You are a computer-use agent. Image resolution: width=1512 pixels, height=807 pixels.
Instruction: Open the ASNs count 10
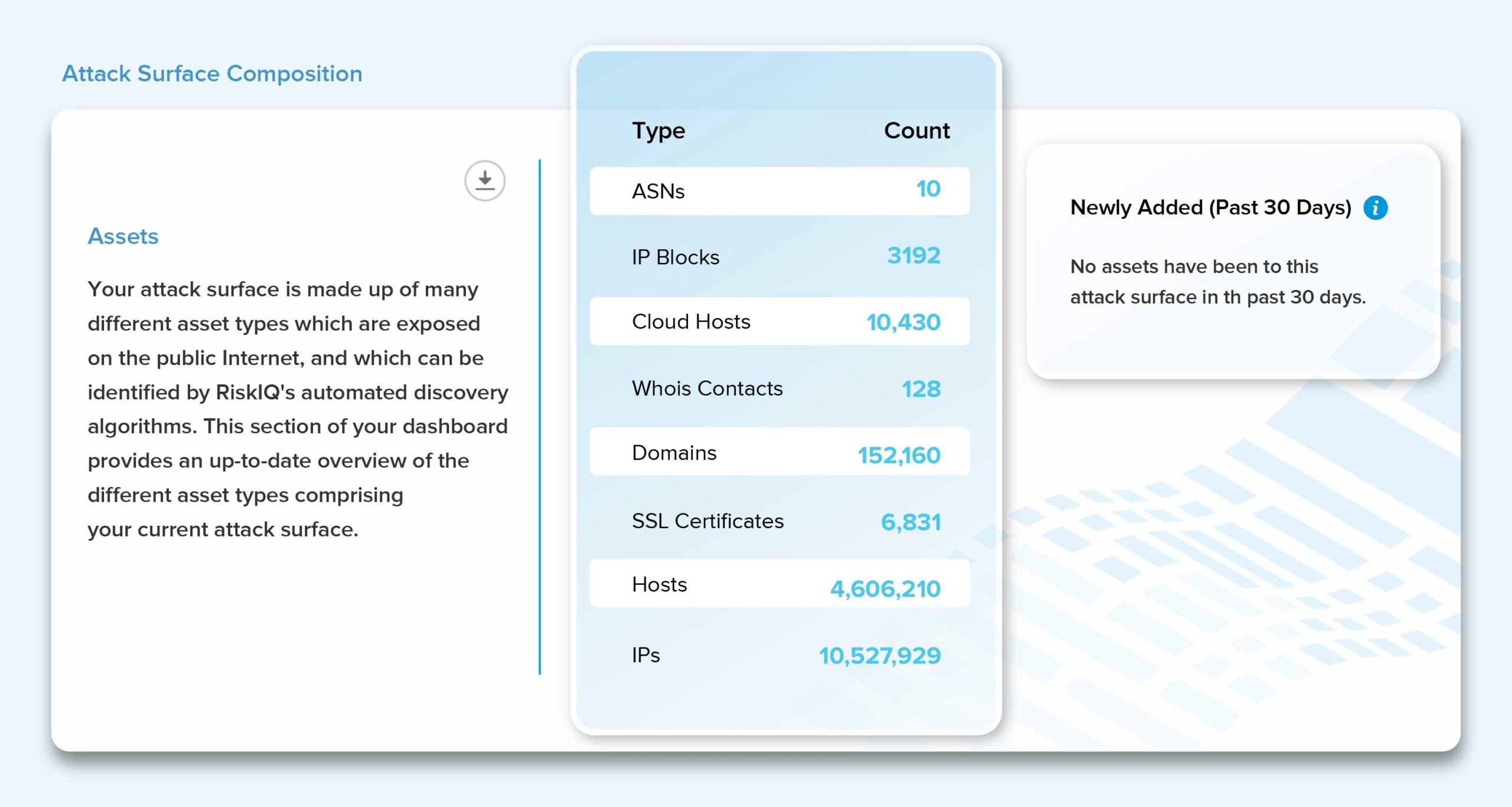pyautogui.click(x=928, y=189)
